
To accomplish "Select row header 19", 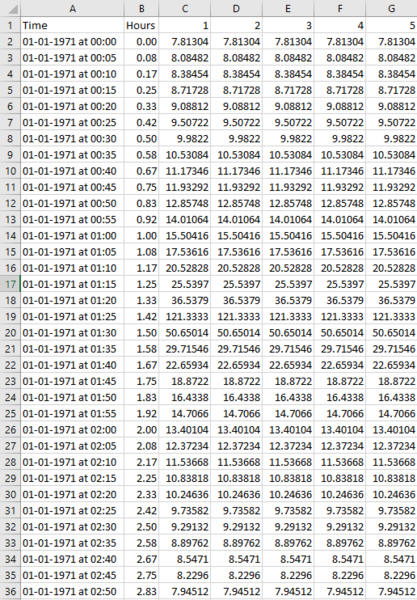I will pos(10,316).
